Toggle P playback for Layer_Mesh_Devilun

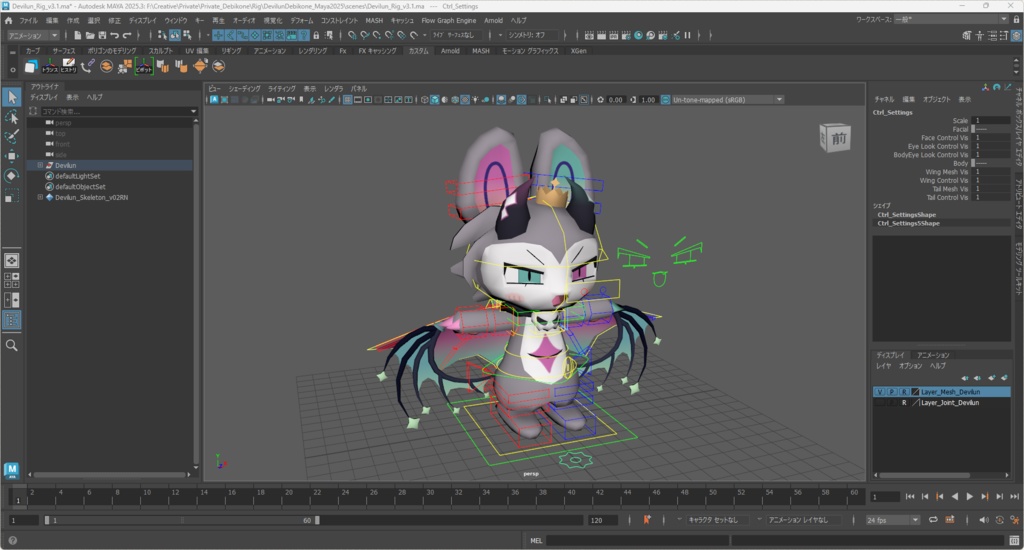click(891, 392)
